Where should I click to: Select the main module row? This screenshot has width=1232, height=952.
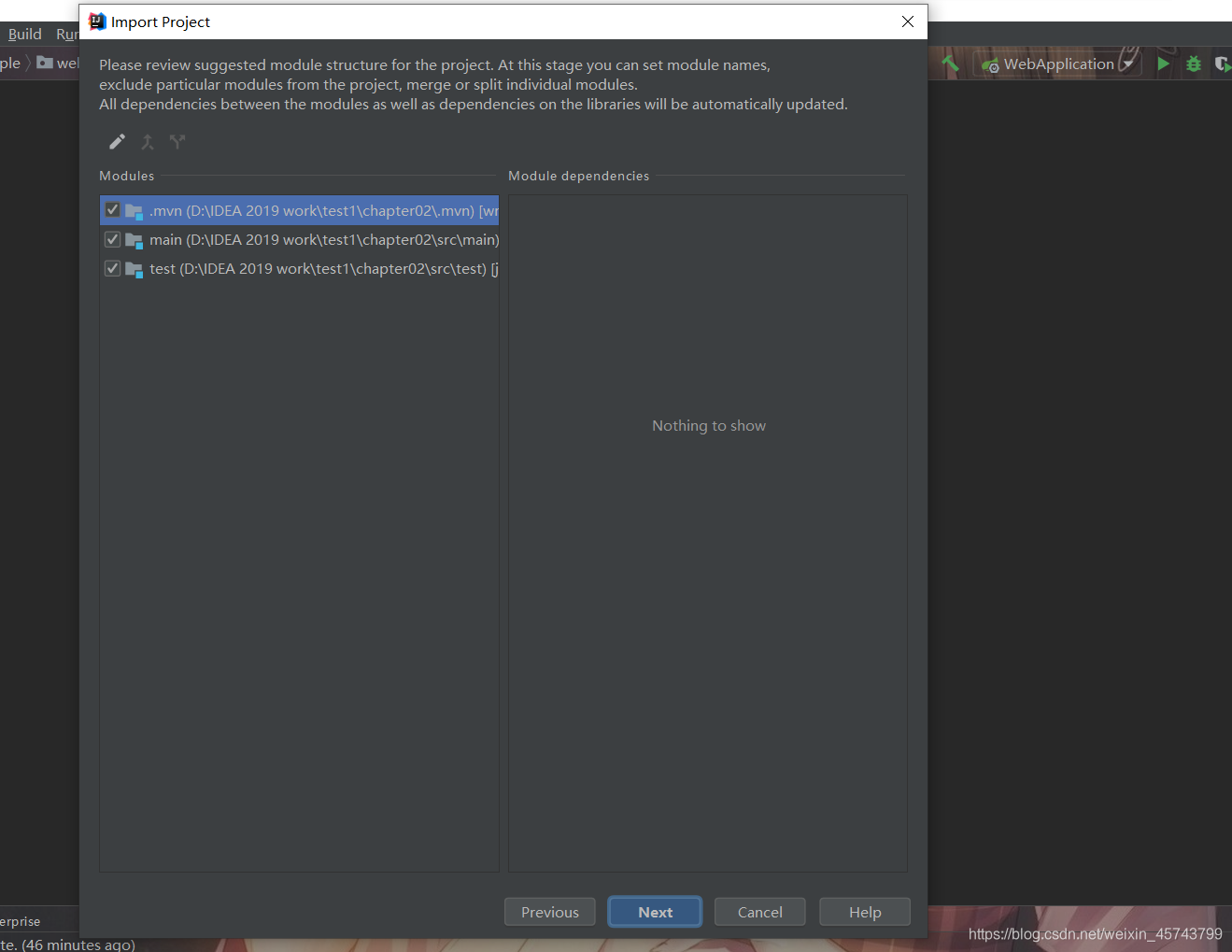(x=300, y=239)
